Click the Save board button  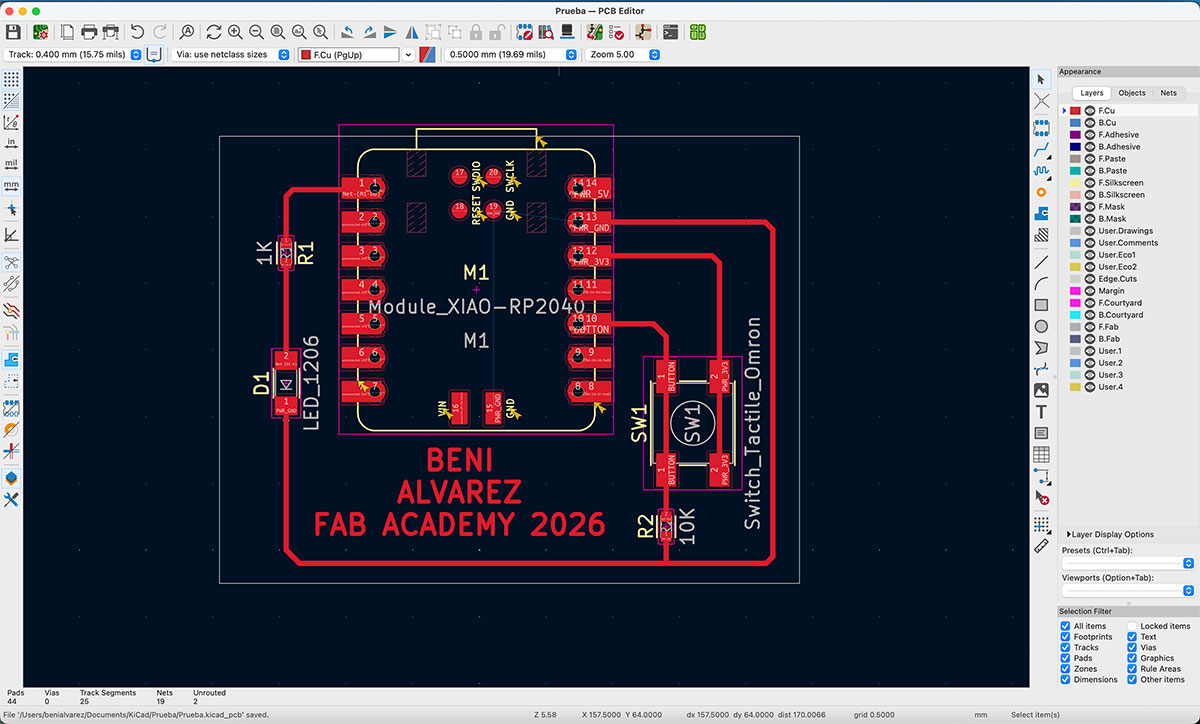tap(14, 32)
